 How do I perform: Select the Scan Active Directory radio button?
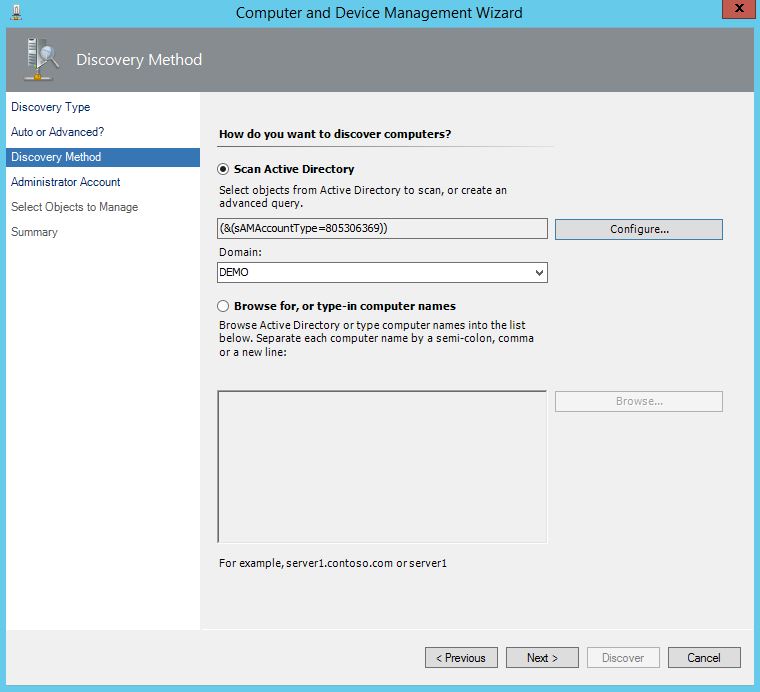click(x=223, y=169)
